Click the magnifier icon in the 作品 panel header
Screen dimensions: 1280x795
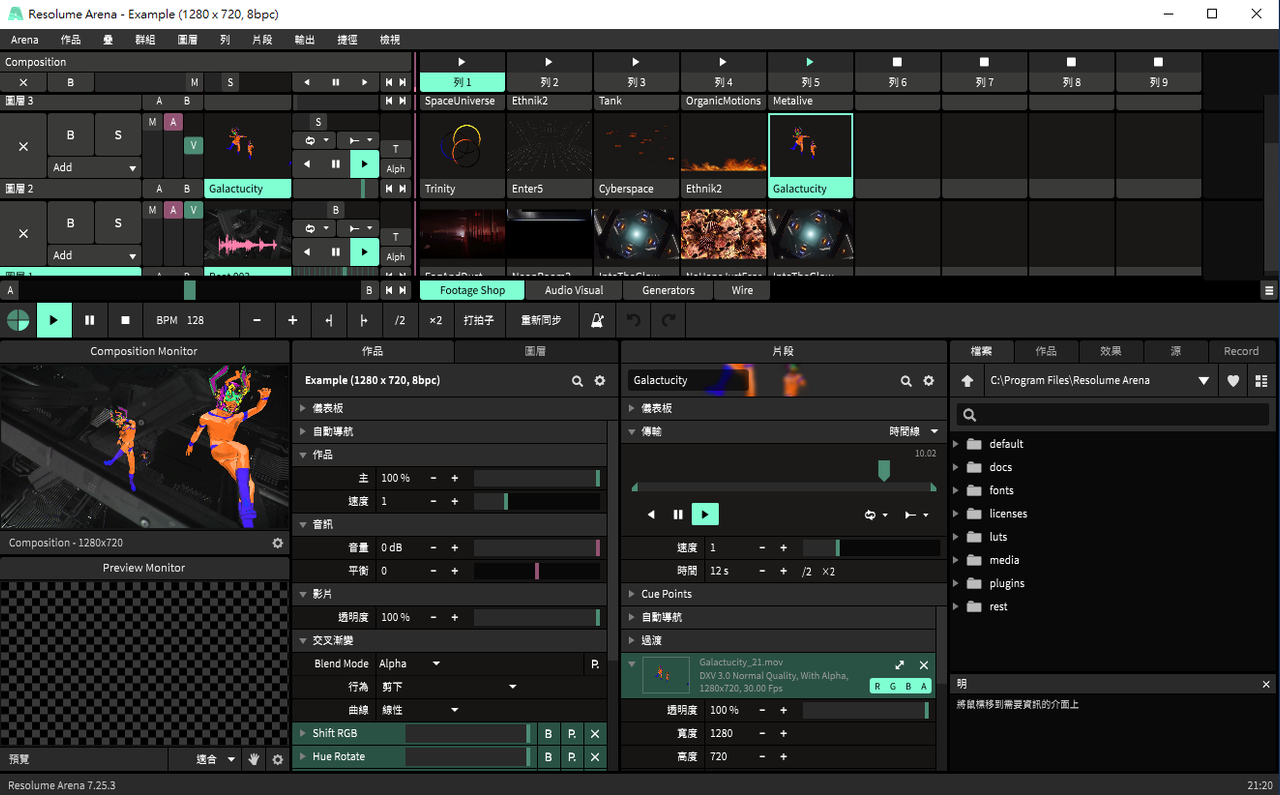pyautogui.click(x=577, y=381)
